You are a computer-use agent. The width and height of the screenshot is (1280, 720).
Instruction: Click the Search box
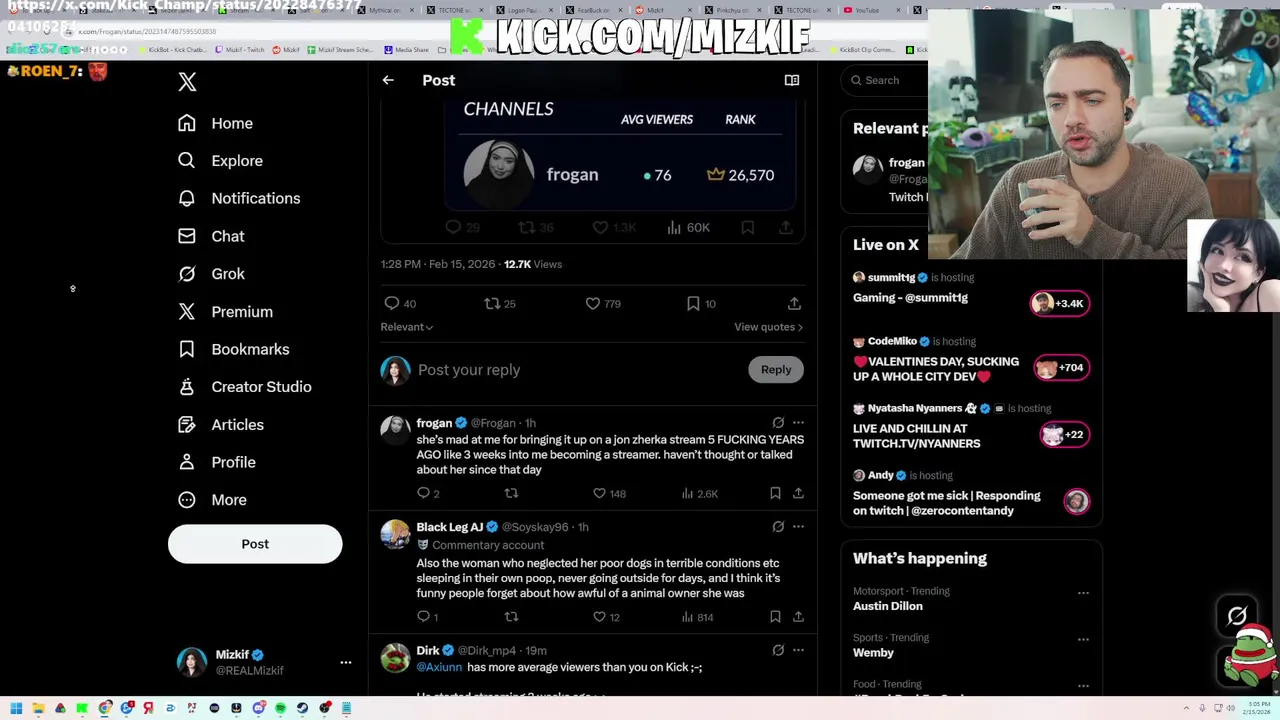[885, 80]
